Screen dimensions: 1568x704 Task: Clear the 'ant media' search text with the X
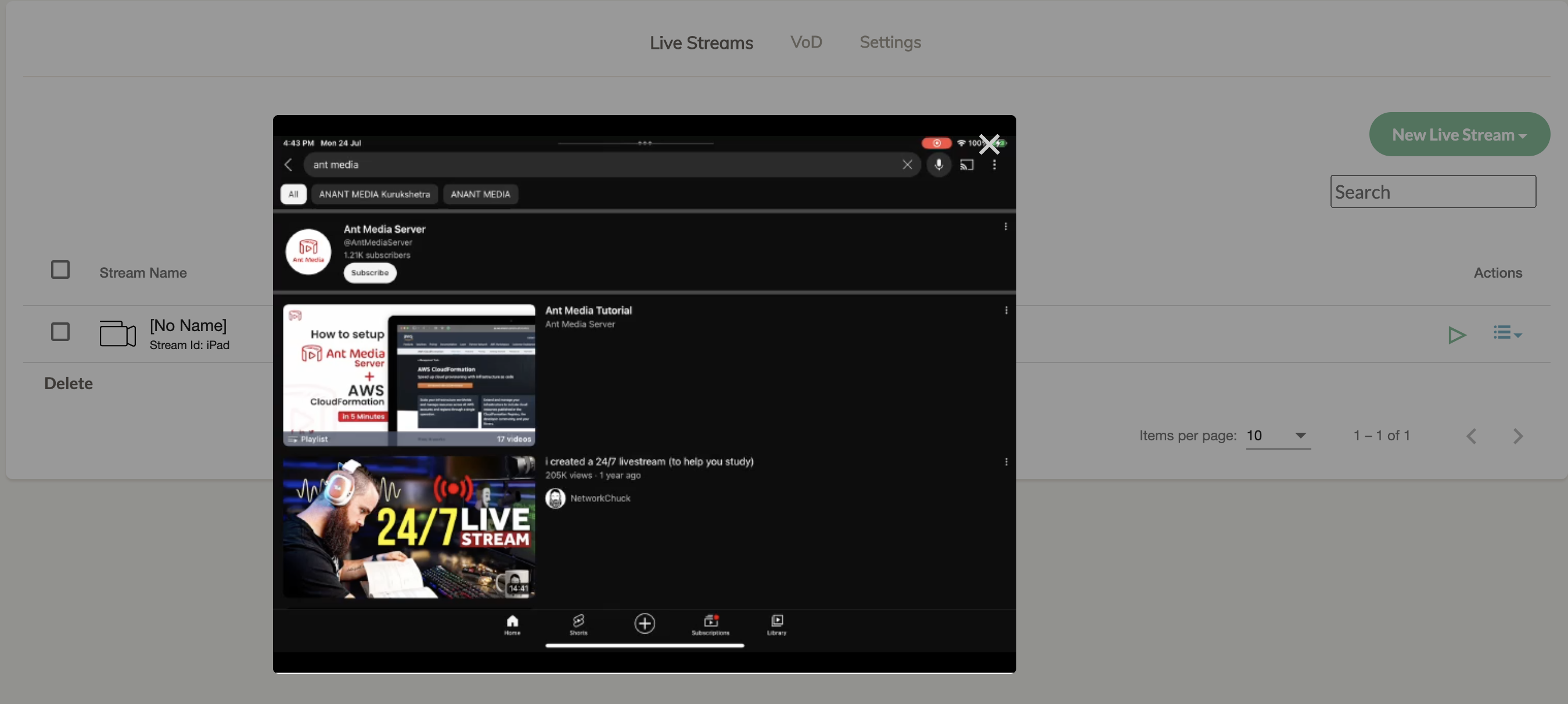tap(907, 164)
